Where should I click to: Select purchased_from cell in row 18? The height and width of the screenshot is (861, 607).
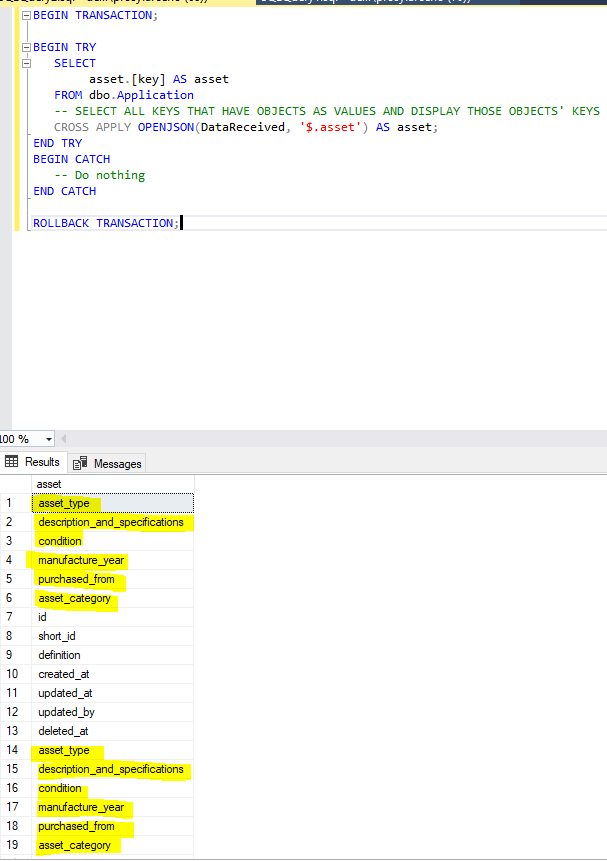pyautogui.click(x=113, y=826)
